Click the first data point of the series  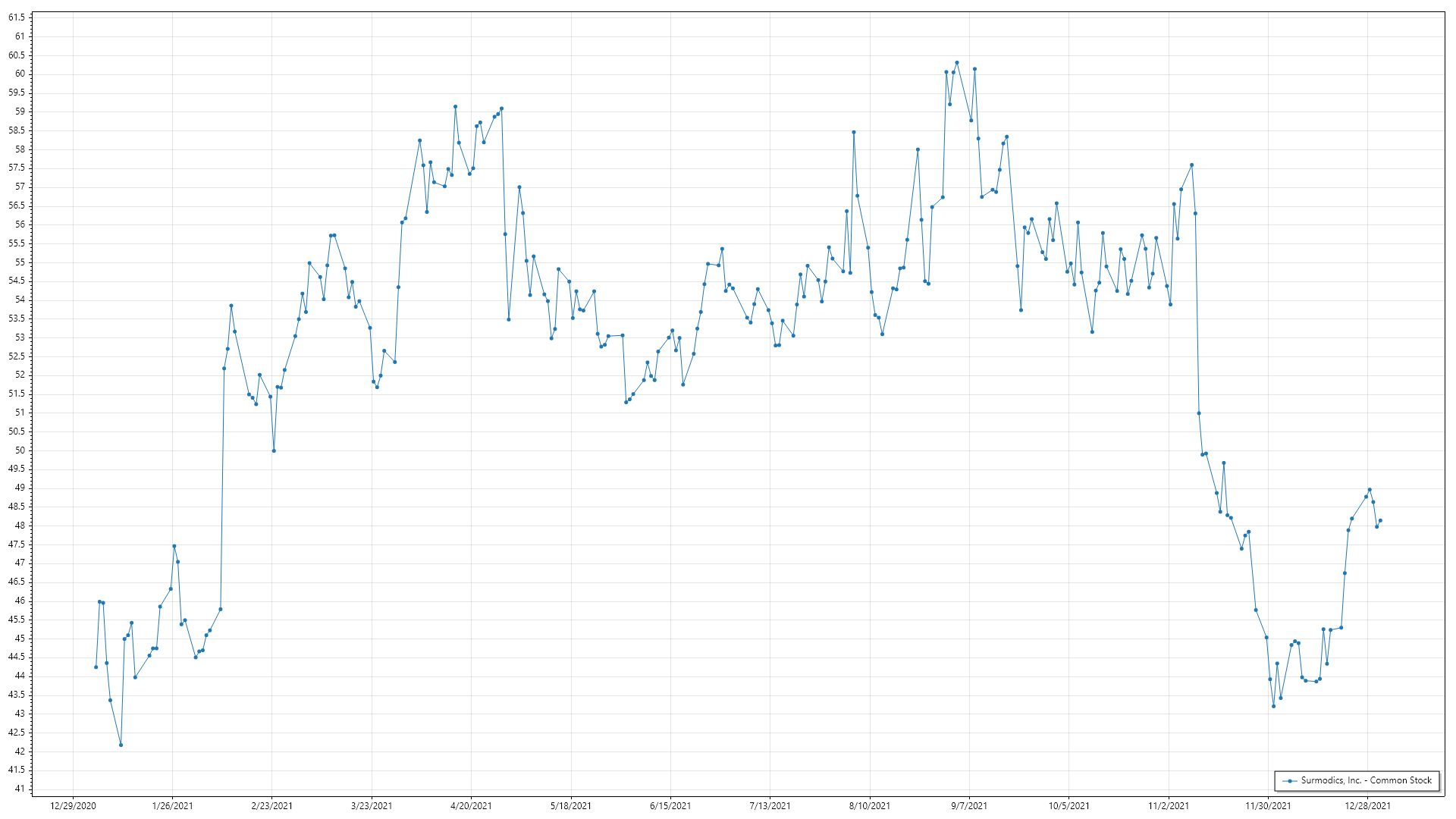click(x=96, y=667)
